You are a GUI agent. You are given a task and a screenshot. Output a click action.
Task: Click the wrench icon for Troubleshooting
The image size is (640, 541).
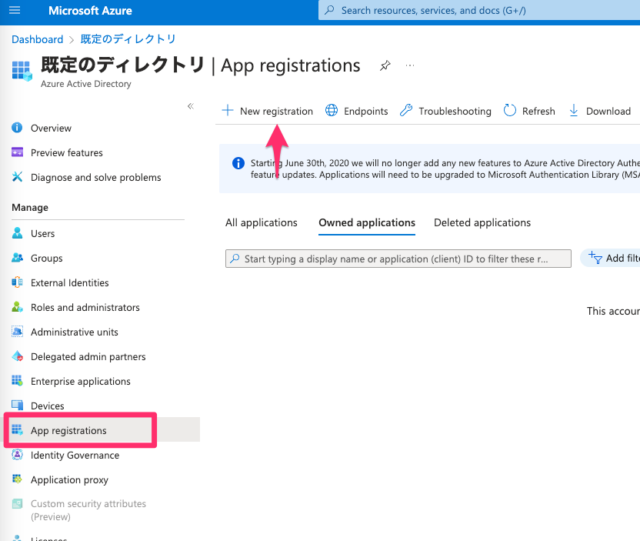pyautogui.click(x=406, y=110)
